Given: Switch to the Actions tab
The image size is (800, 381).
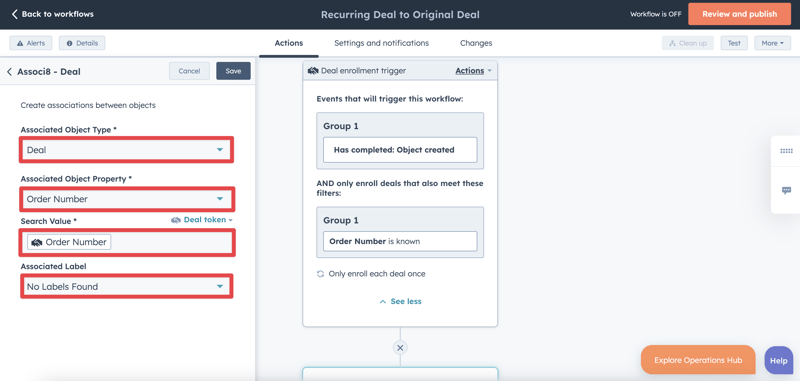Looking at the screenshot, I should click(x=289, y=43).
